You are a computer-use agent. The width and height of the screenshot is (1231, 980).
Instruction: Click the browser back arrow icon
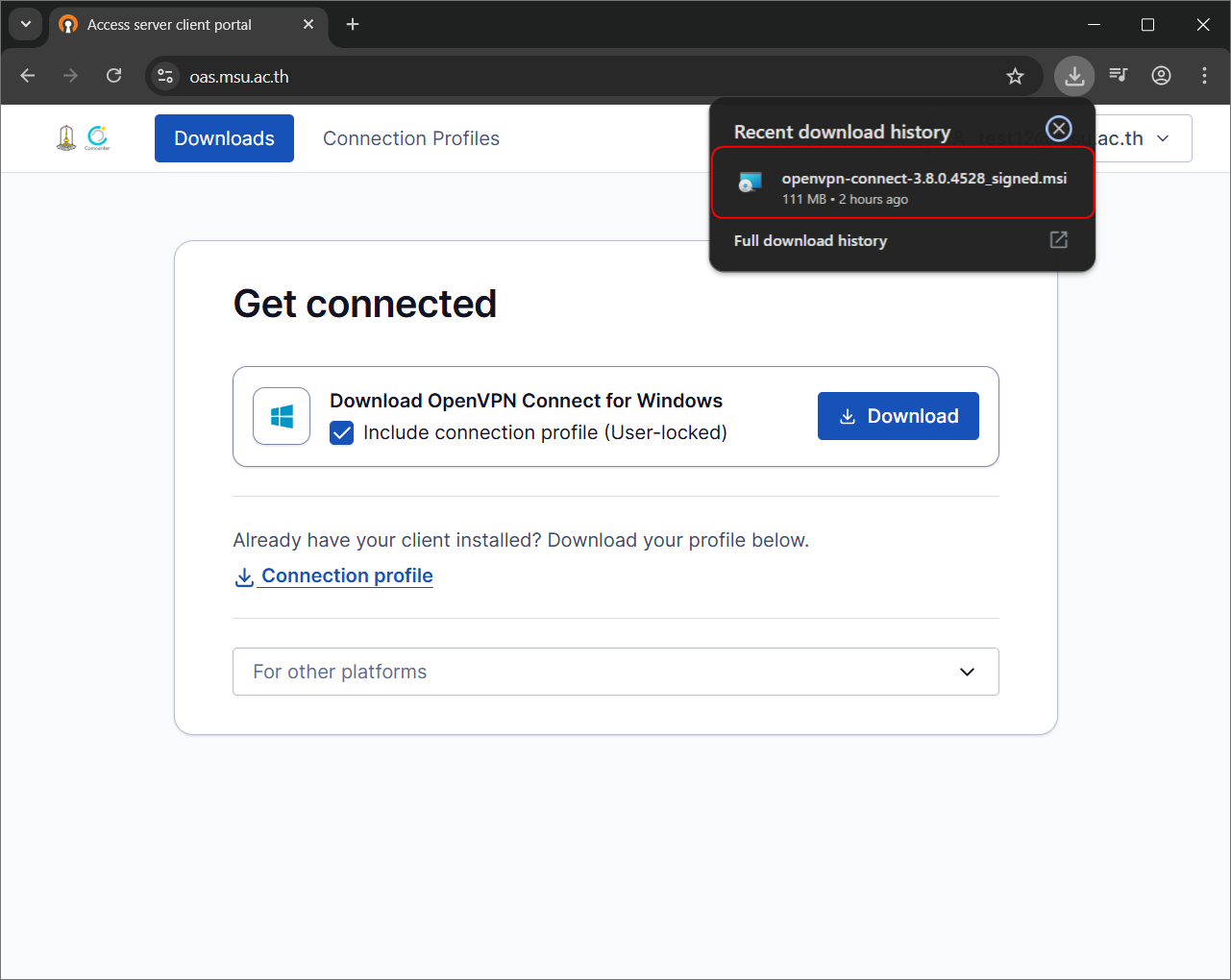(x=28, y=76)
